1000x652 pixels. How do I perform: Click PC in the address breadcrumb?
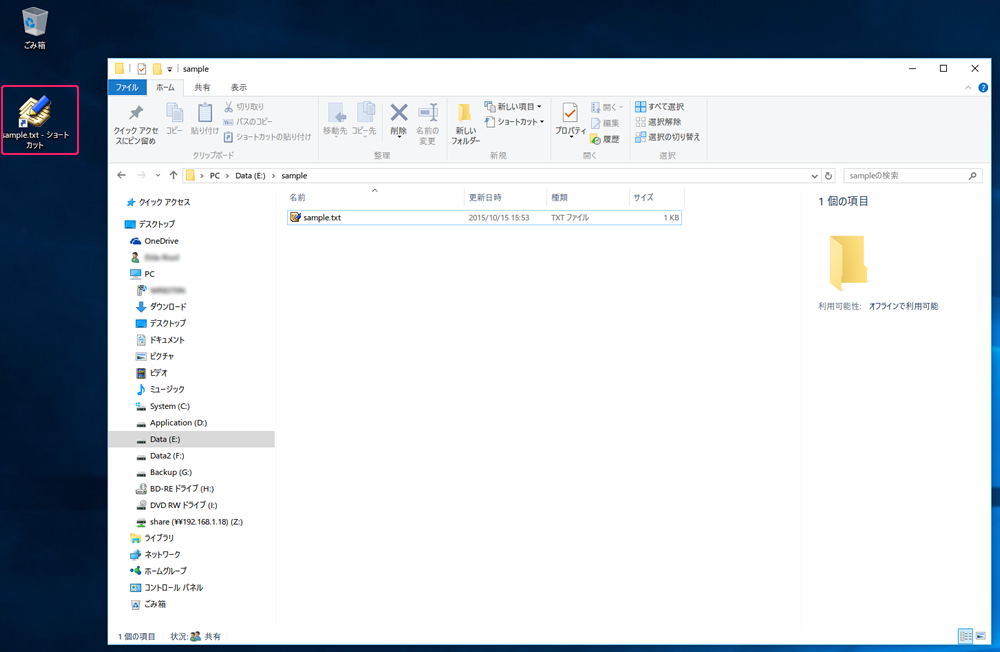(215, 175)
